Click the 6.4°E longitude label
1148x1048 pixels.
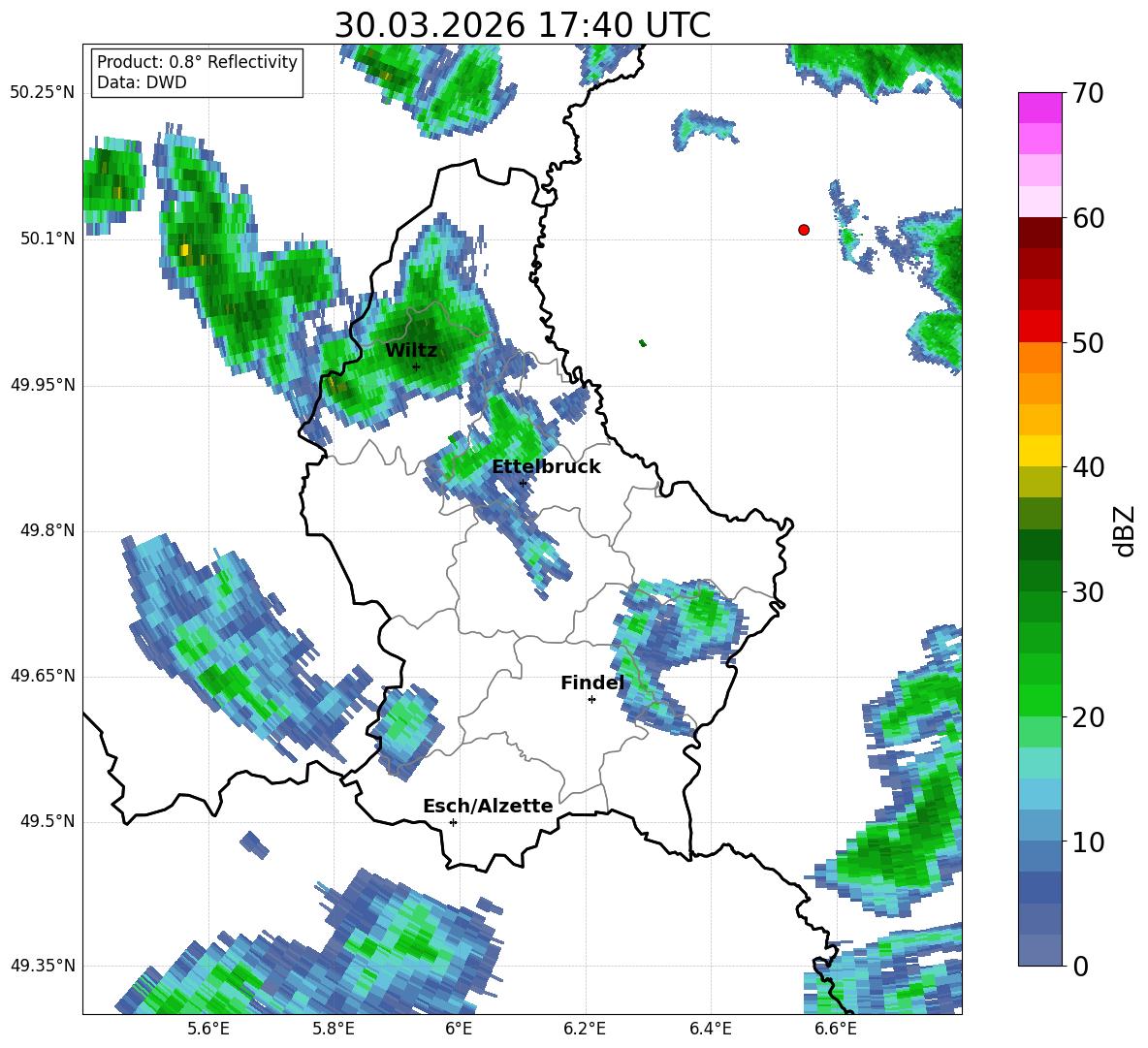point(710,1029)
